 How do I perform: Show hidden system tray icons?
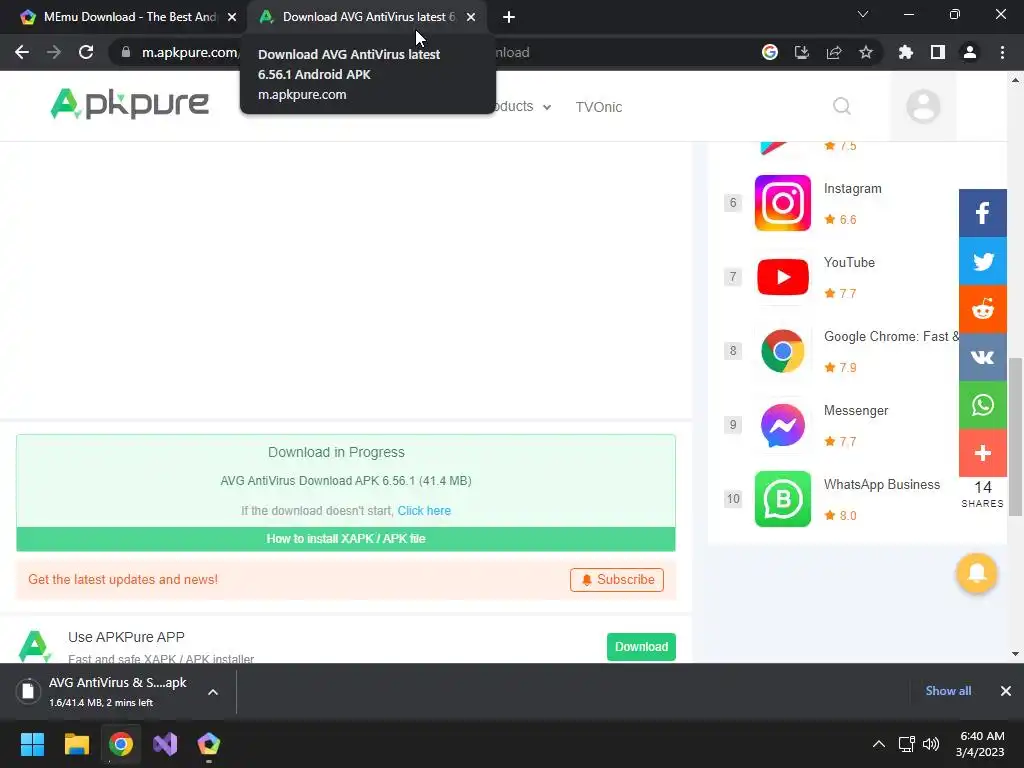click(879, 744)
